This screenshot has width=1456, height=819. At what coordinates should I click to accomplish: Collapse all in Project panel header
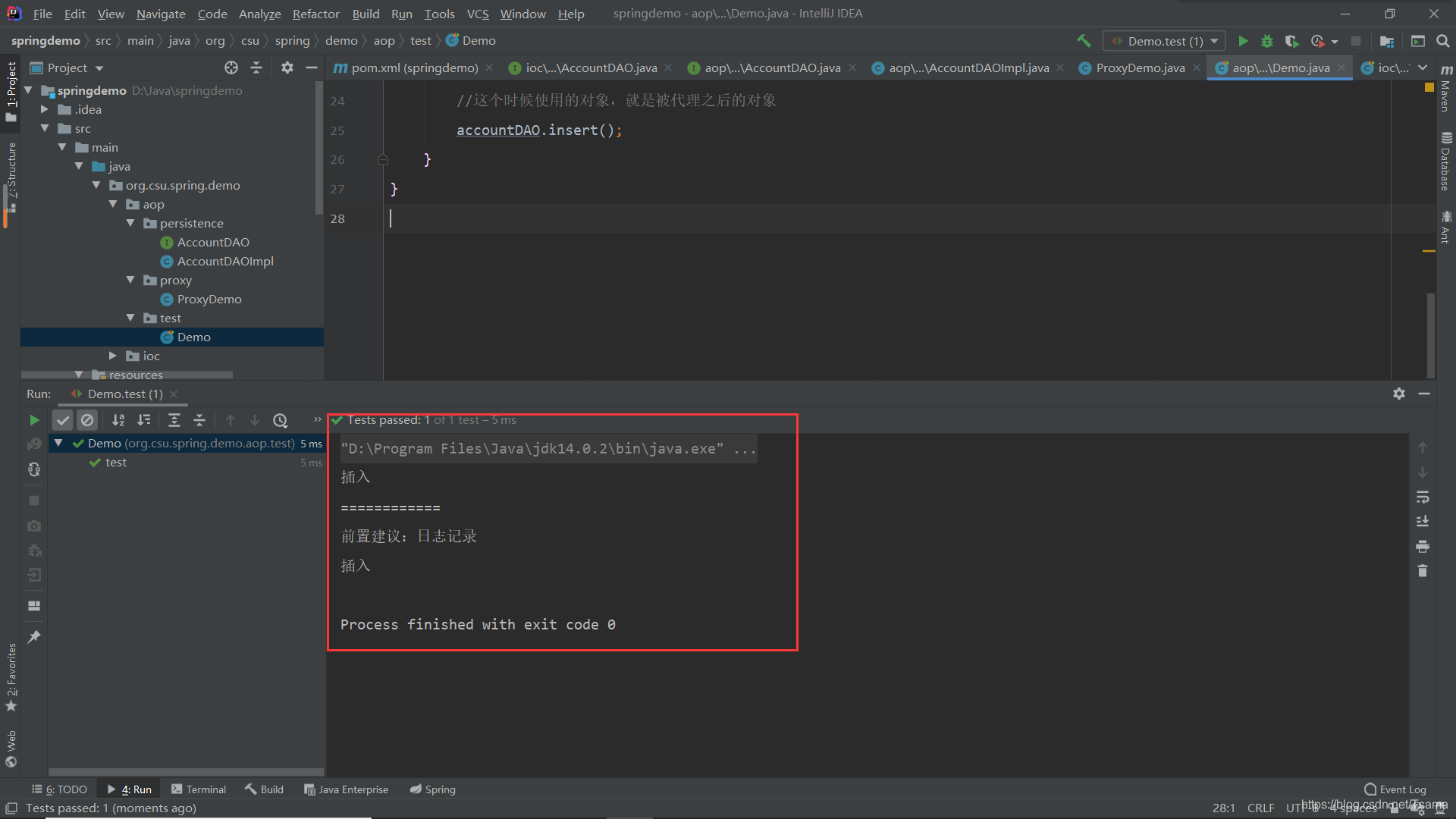pyautogui.click(x=256, y=67)
